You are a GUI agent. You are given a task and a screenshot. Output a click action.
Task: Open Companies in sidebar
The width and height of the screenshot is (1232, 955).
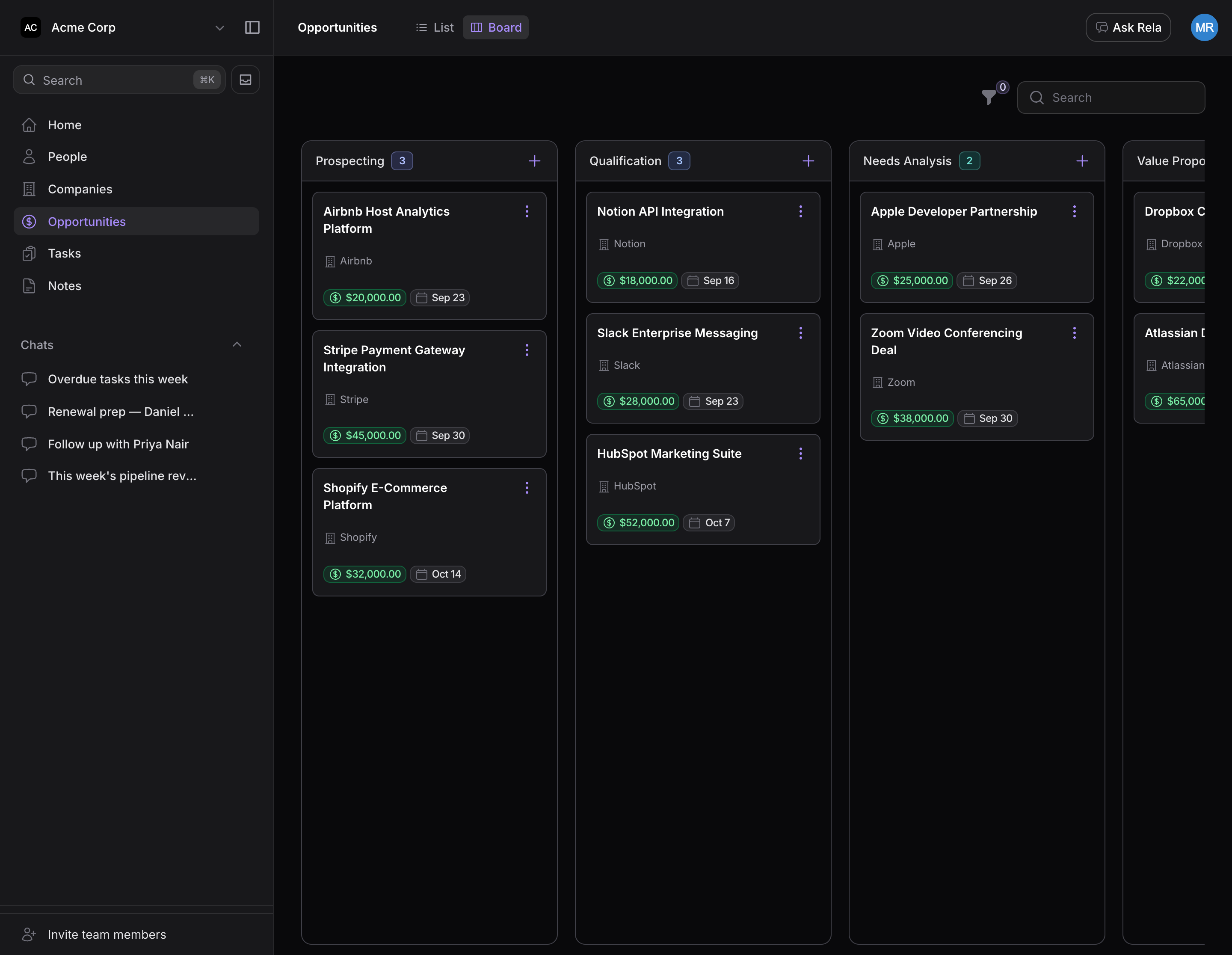point(136,189)
